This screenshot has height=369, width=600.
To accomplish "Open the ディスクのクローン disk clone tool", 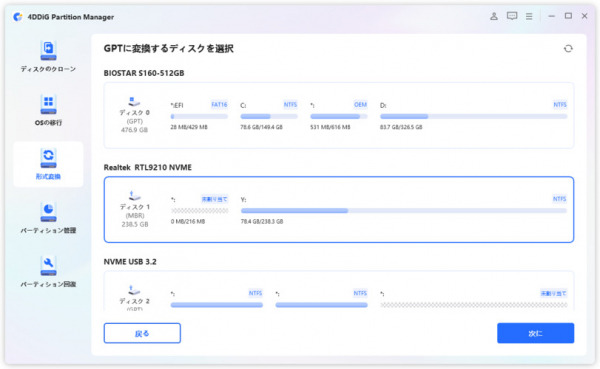I will [x=48, y=57].
